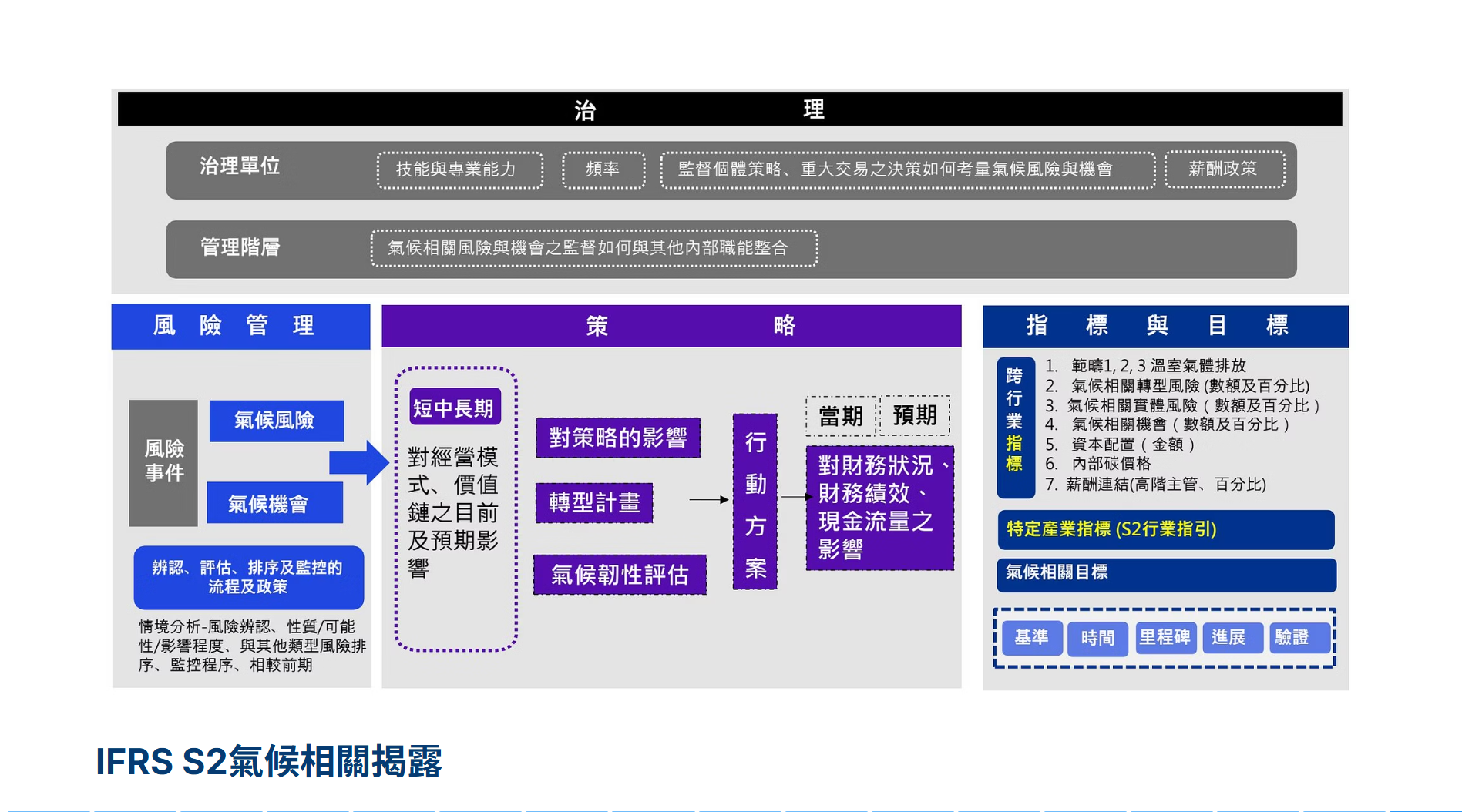Click the 當期 dashed box

[841, 416]
